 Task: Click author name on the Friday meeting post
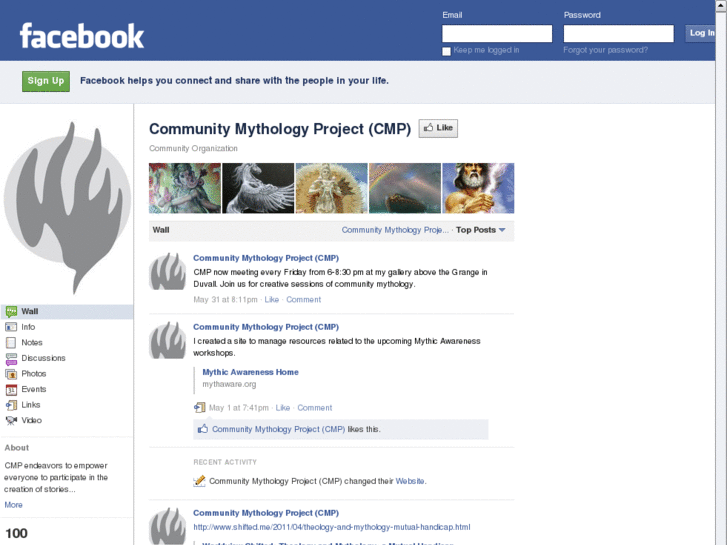pyautogui.click(x=266, y=258)
